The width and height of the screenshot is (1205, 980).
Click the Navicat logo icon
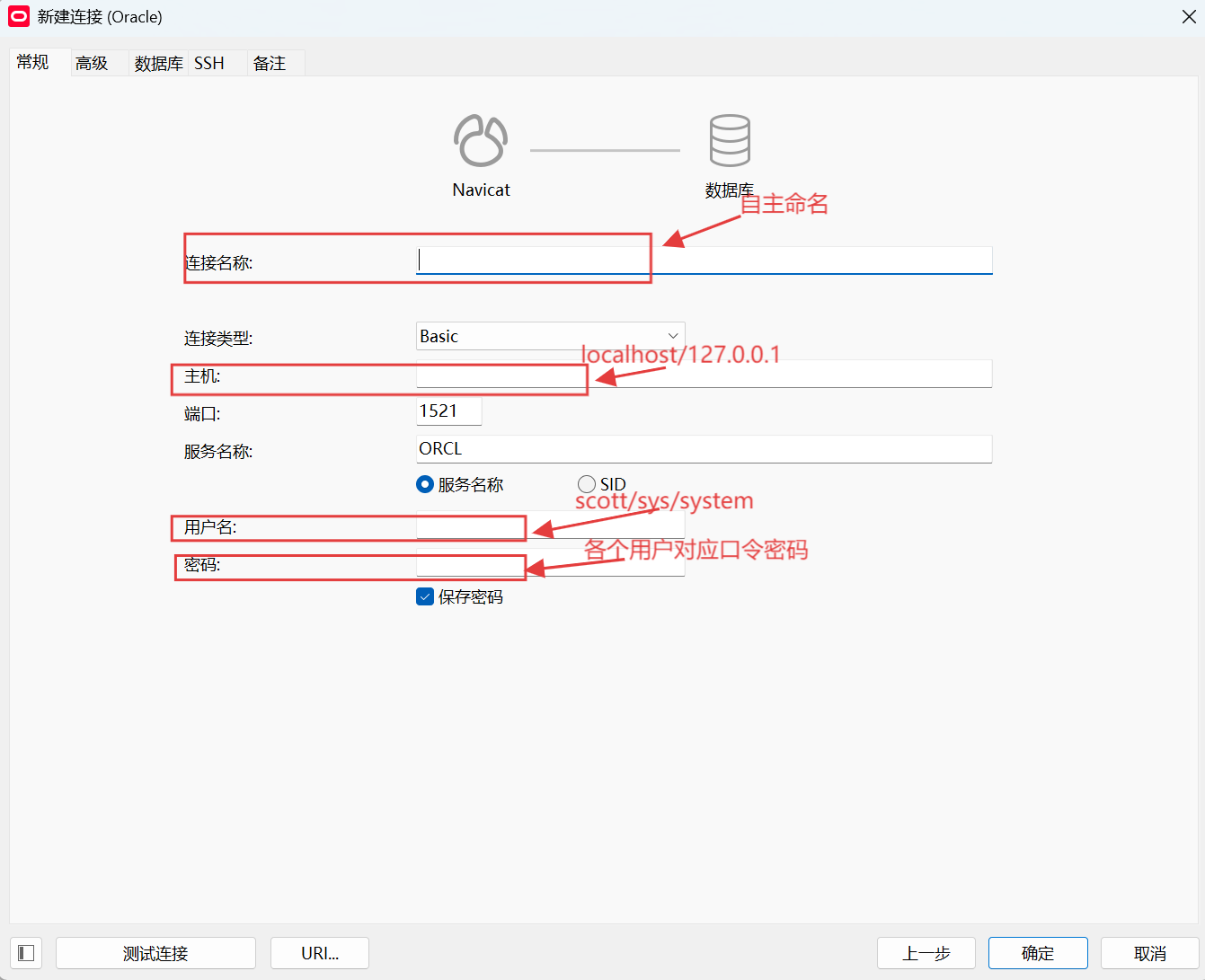(481, 141)
